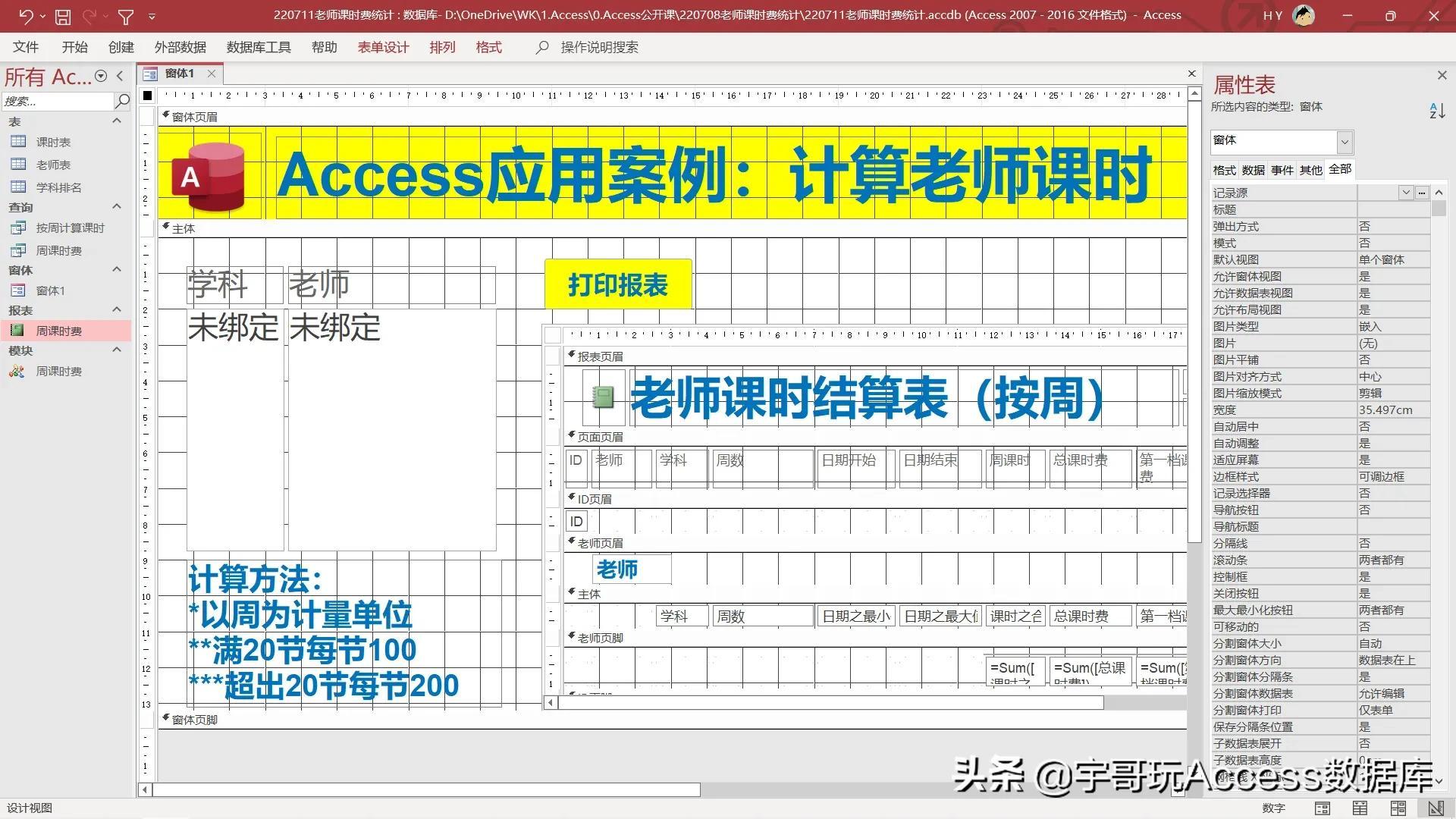1456x819 pixels.
Task: Open the 周课时费 module in the navigation pane
Action: click(59, 371)
